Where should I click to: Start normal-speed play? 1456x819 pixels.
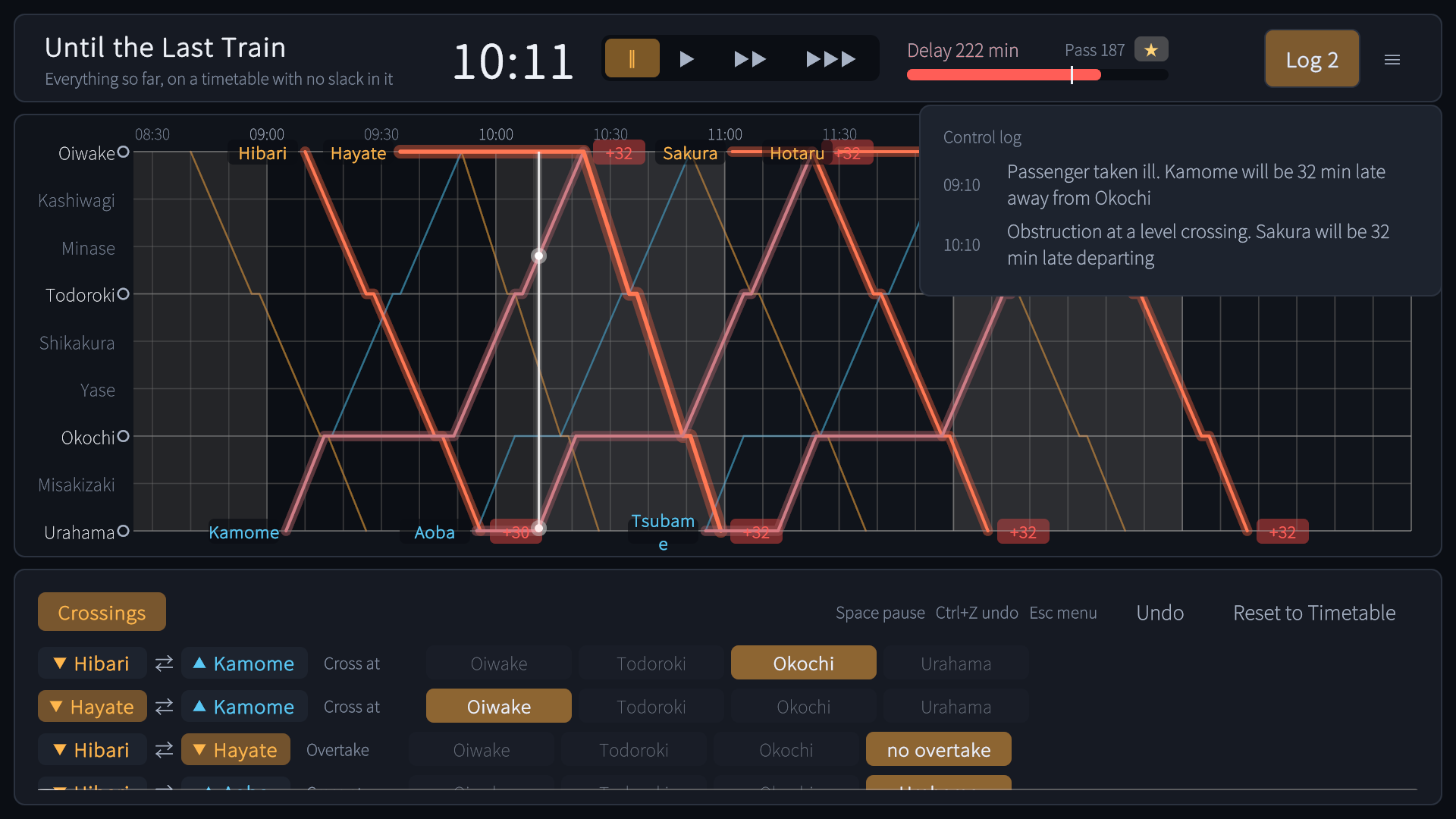pyautogui.click(x=686, y=58)
